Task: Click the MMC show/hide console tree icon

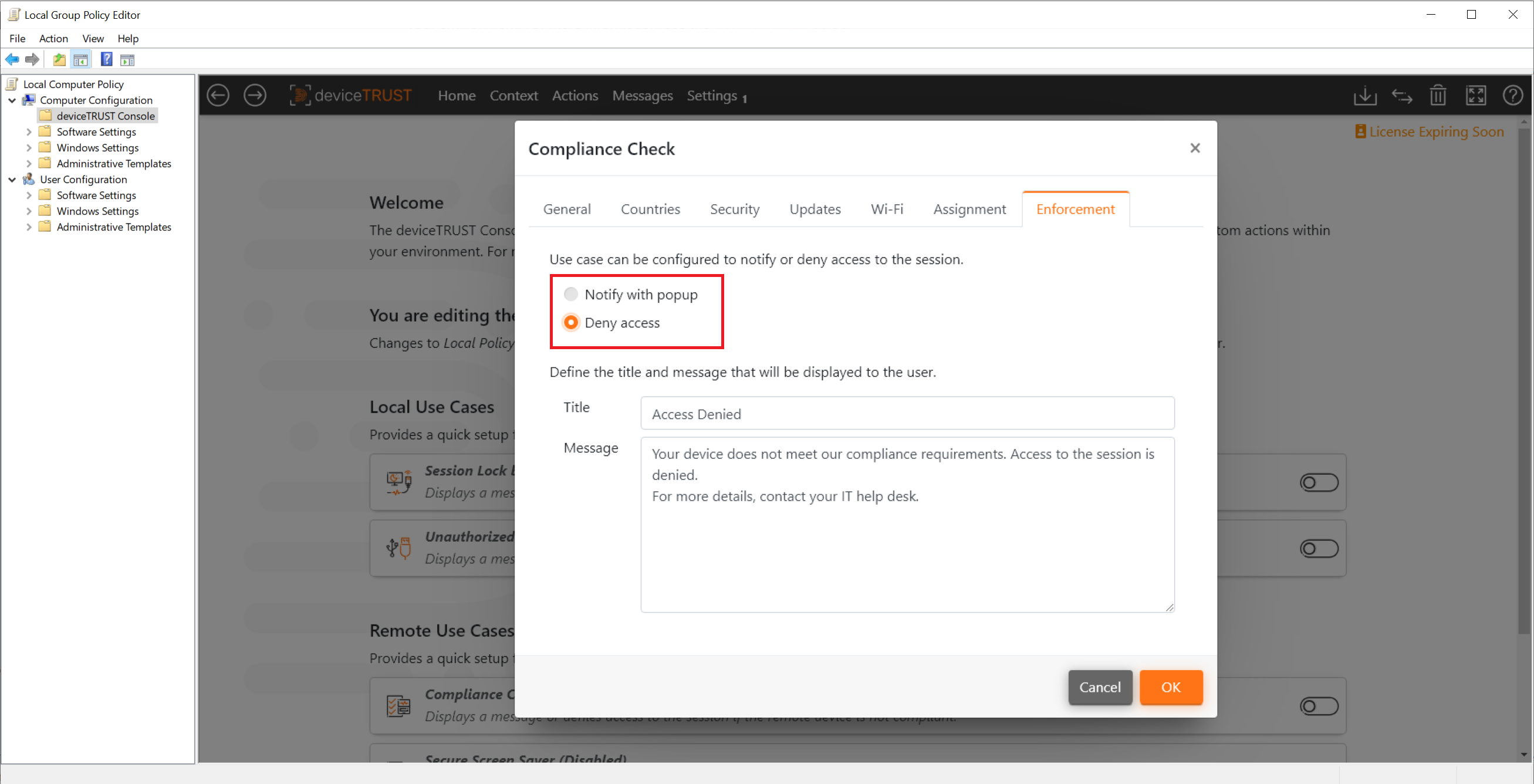Action: pos(80,59)
